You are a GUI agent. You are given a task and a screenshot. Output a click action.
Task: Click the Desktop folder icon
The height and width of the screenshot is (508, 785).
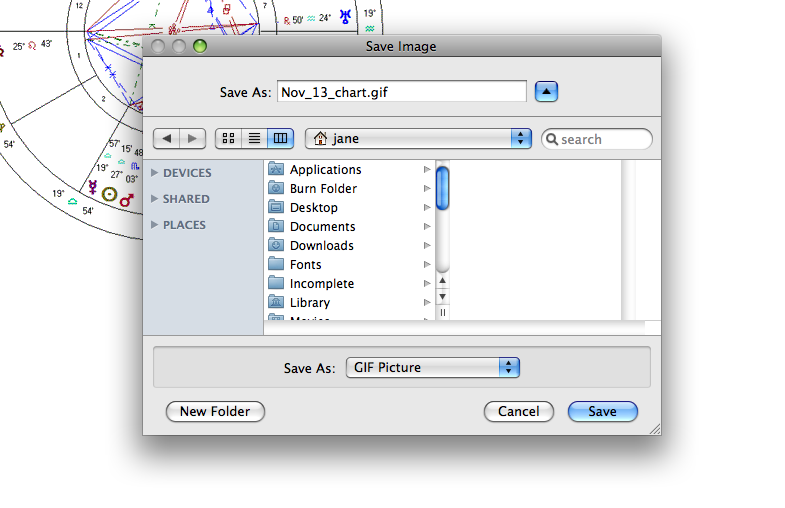coord(276,207)
